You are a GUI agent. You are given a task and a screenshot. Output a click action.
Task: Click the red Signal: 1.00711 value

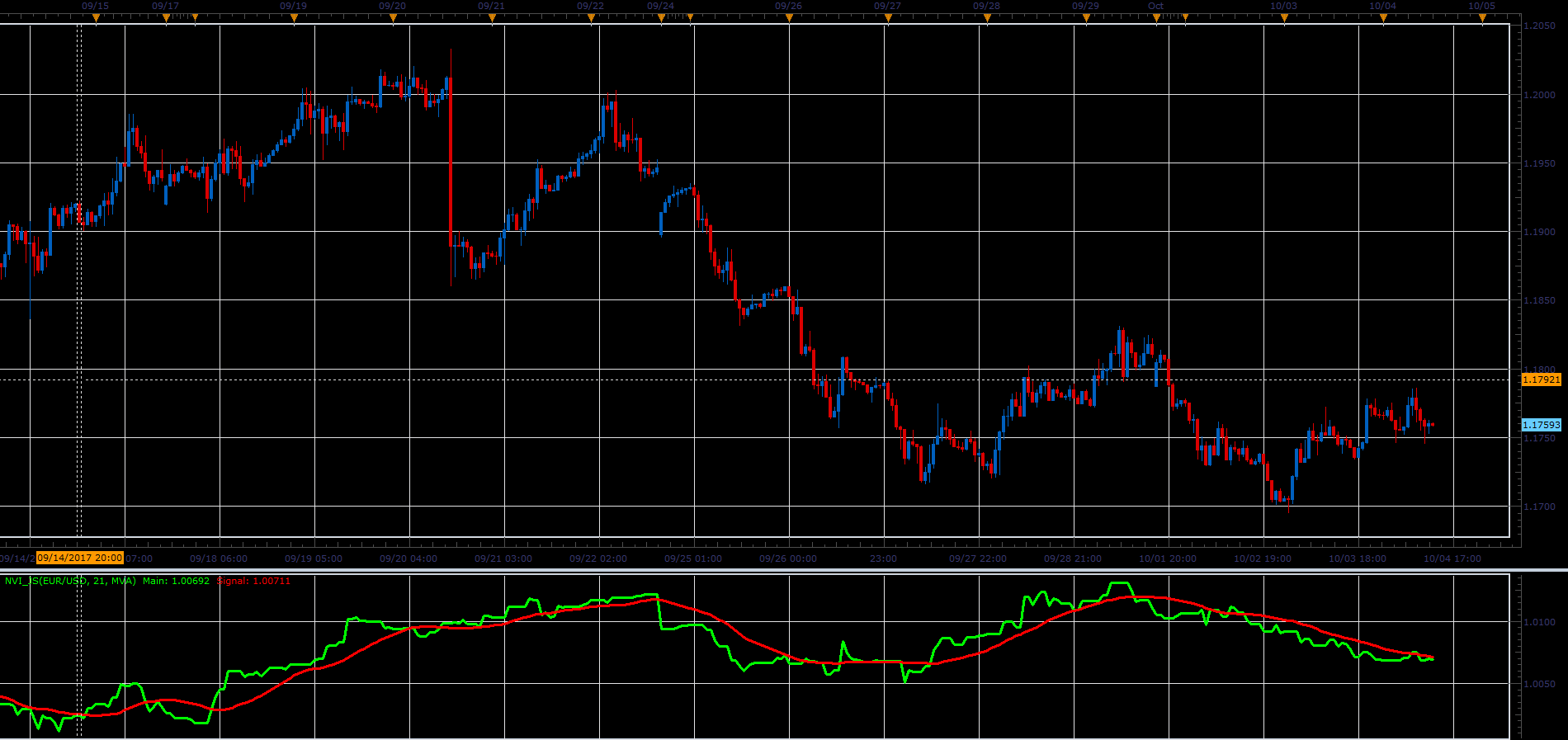click(x=253, y=581)
